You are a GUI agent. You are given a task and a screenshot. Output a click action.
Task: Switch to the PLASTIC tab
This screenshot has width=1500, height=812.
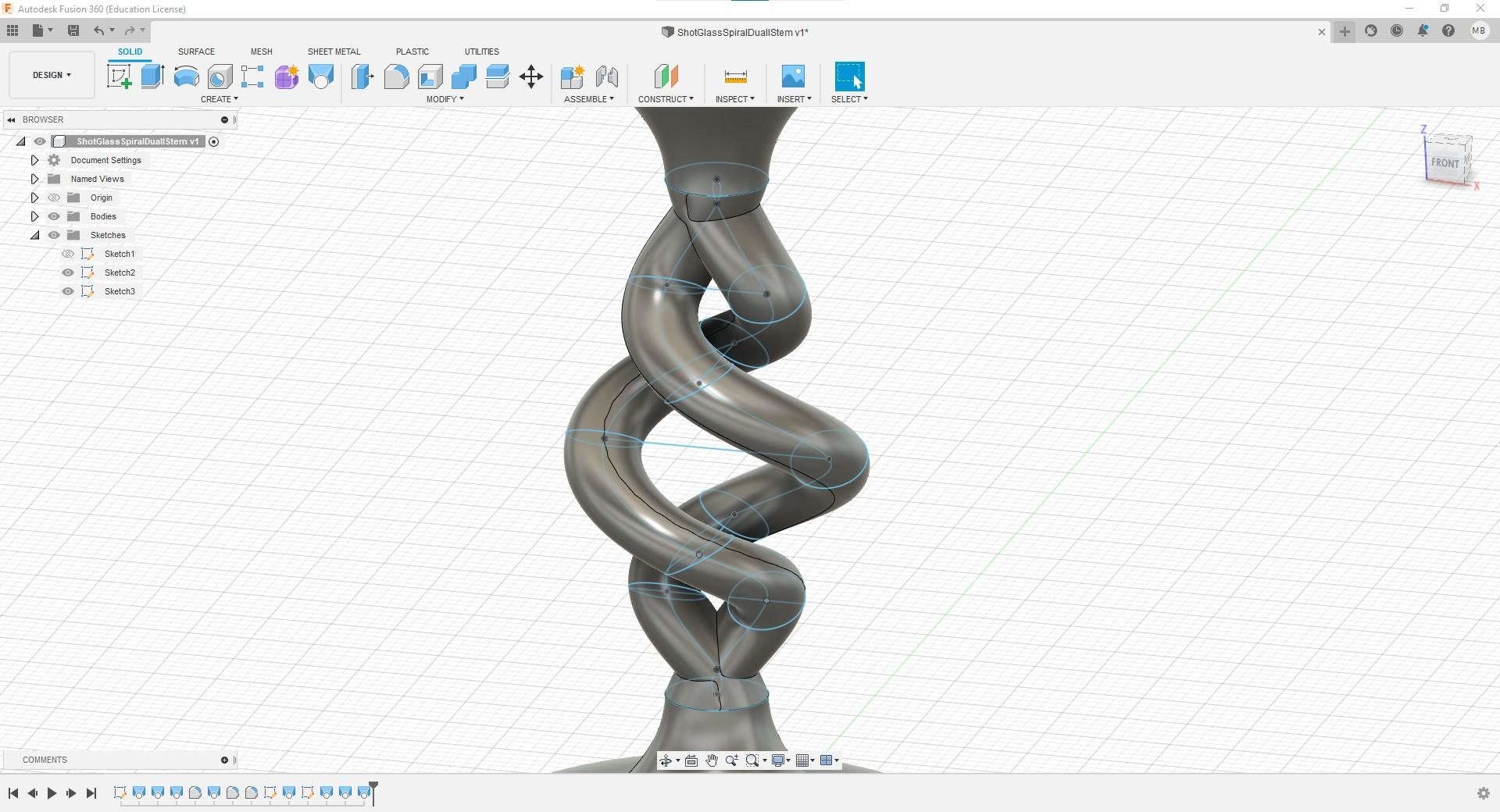(412, 52)
